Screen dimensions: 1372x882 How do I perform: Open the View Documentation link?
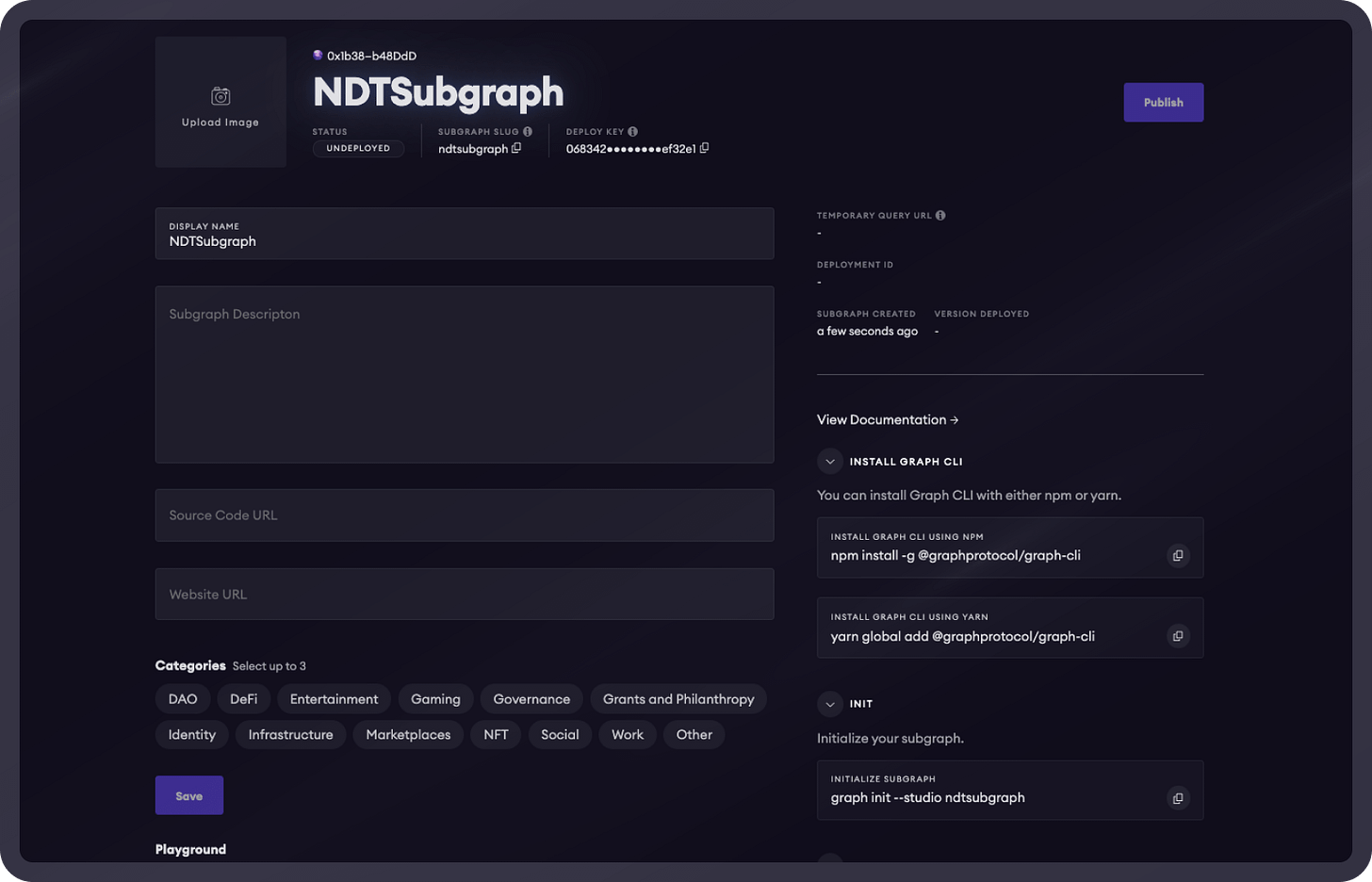888,419
